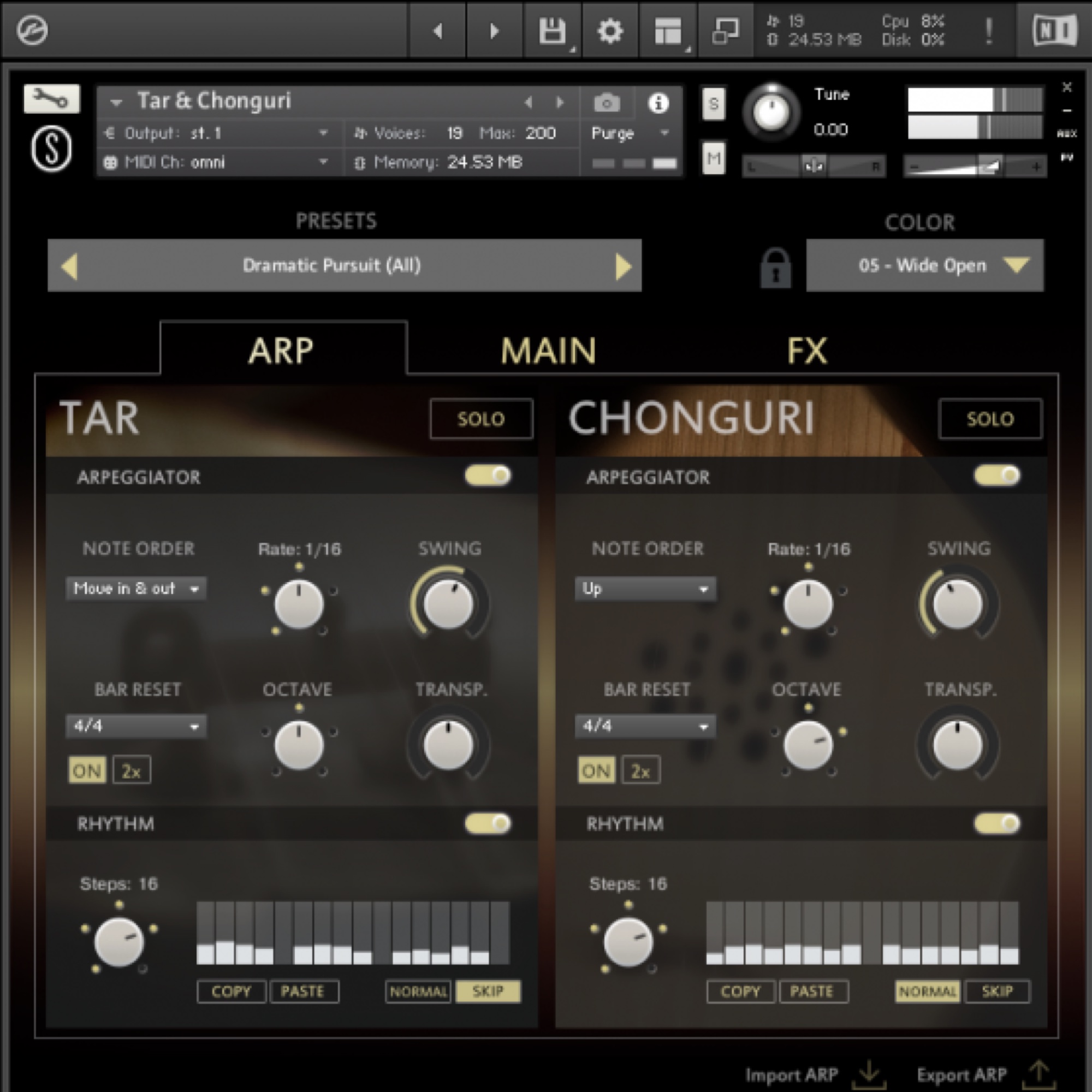Viewport: 1092px width, 1092px height.
Task: Switch to the FX tab
Action: pyautogui.click(x=807, y=351)
